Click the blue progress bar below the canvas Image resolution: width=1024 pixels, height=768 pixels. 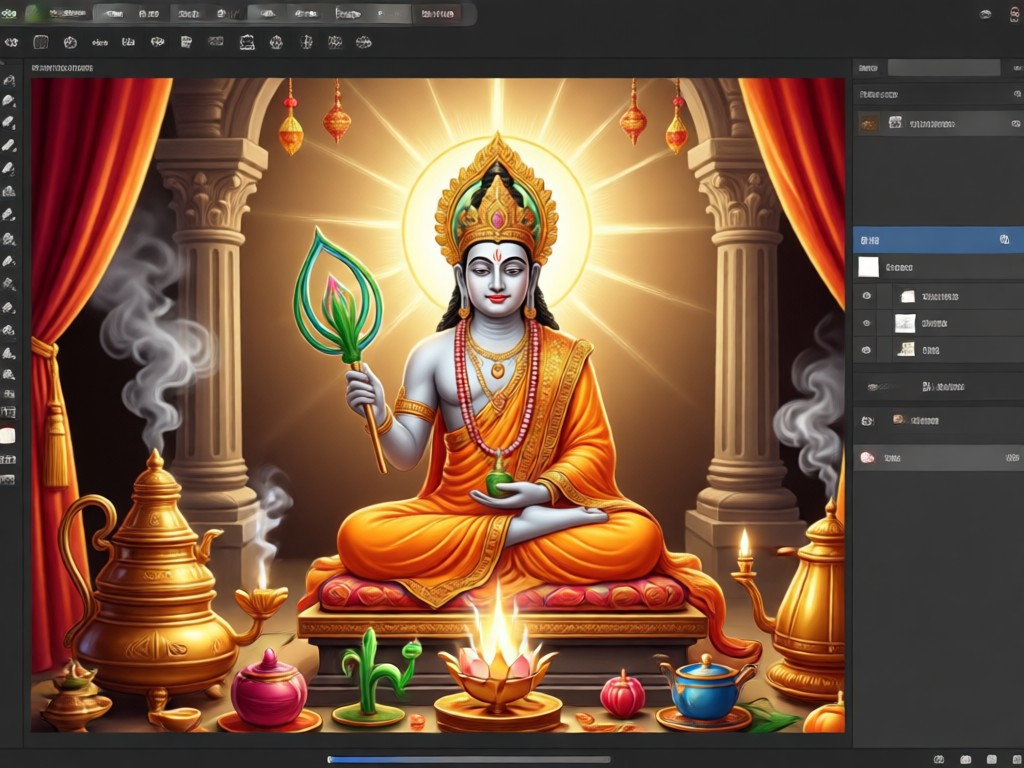(468, 760)
